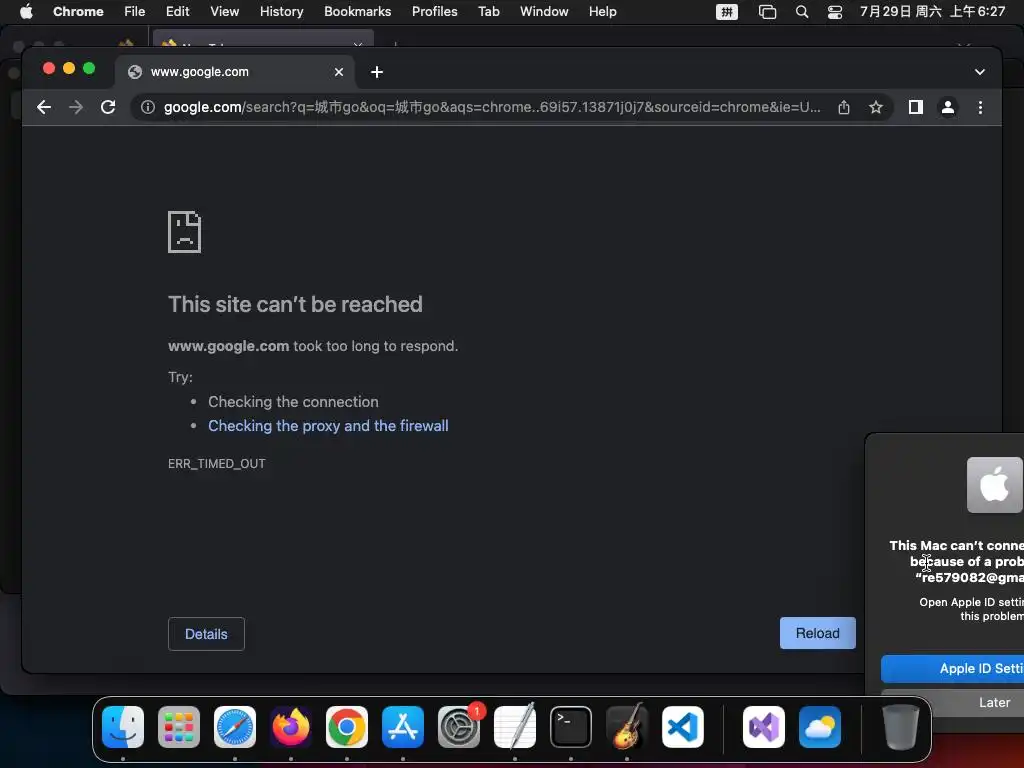This screenshot has width=1024, height=768.
Task: Open a new tab with plus button
Action: (x=377, y=72)
